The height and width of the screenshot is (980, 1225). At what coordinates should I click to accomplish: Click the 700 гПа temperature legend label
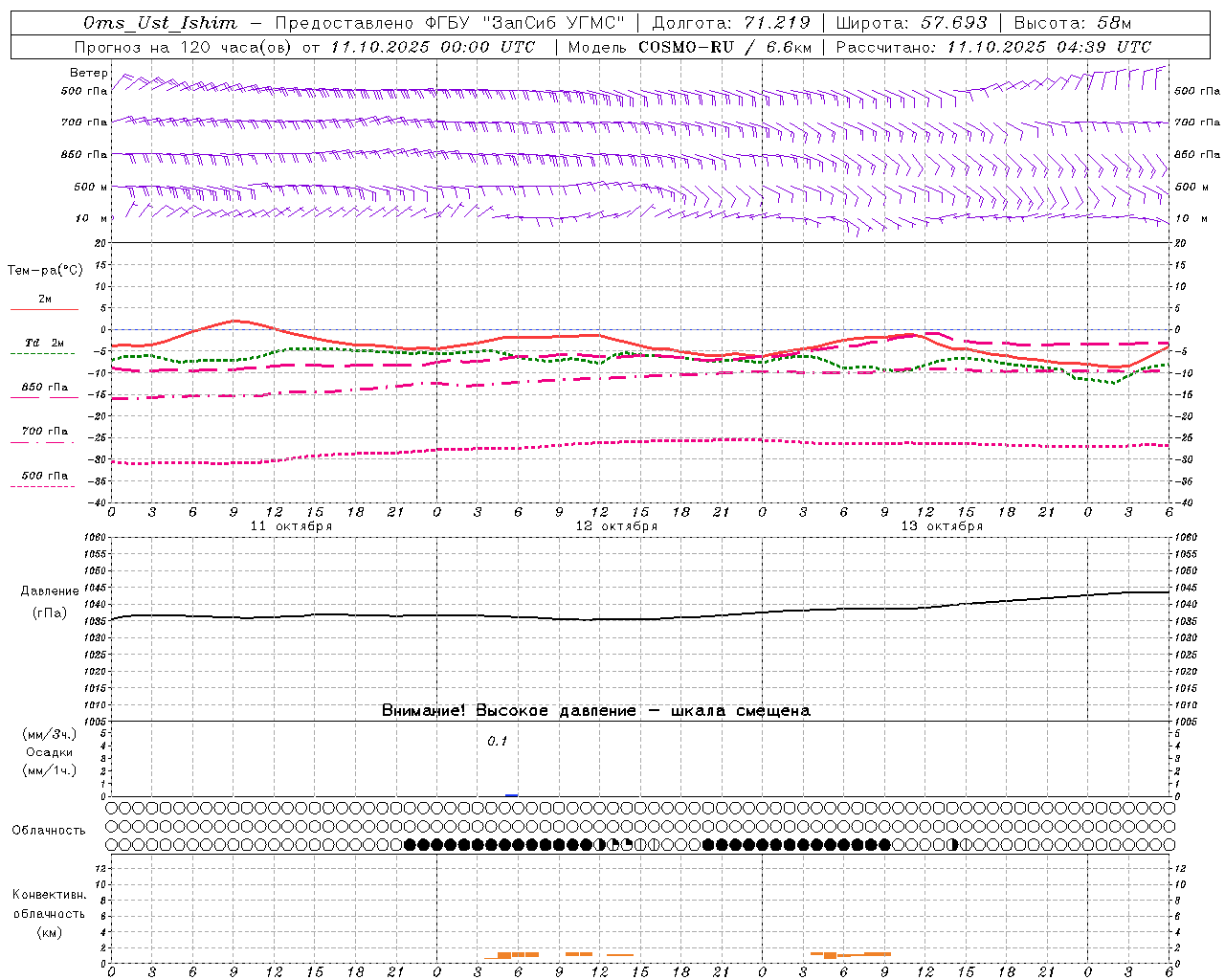coord(44,431)
